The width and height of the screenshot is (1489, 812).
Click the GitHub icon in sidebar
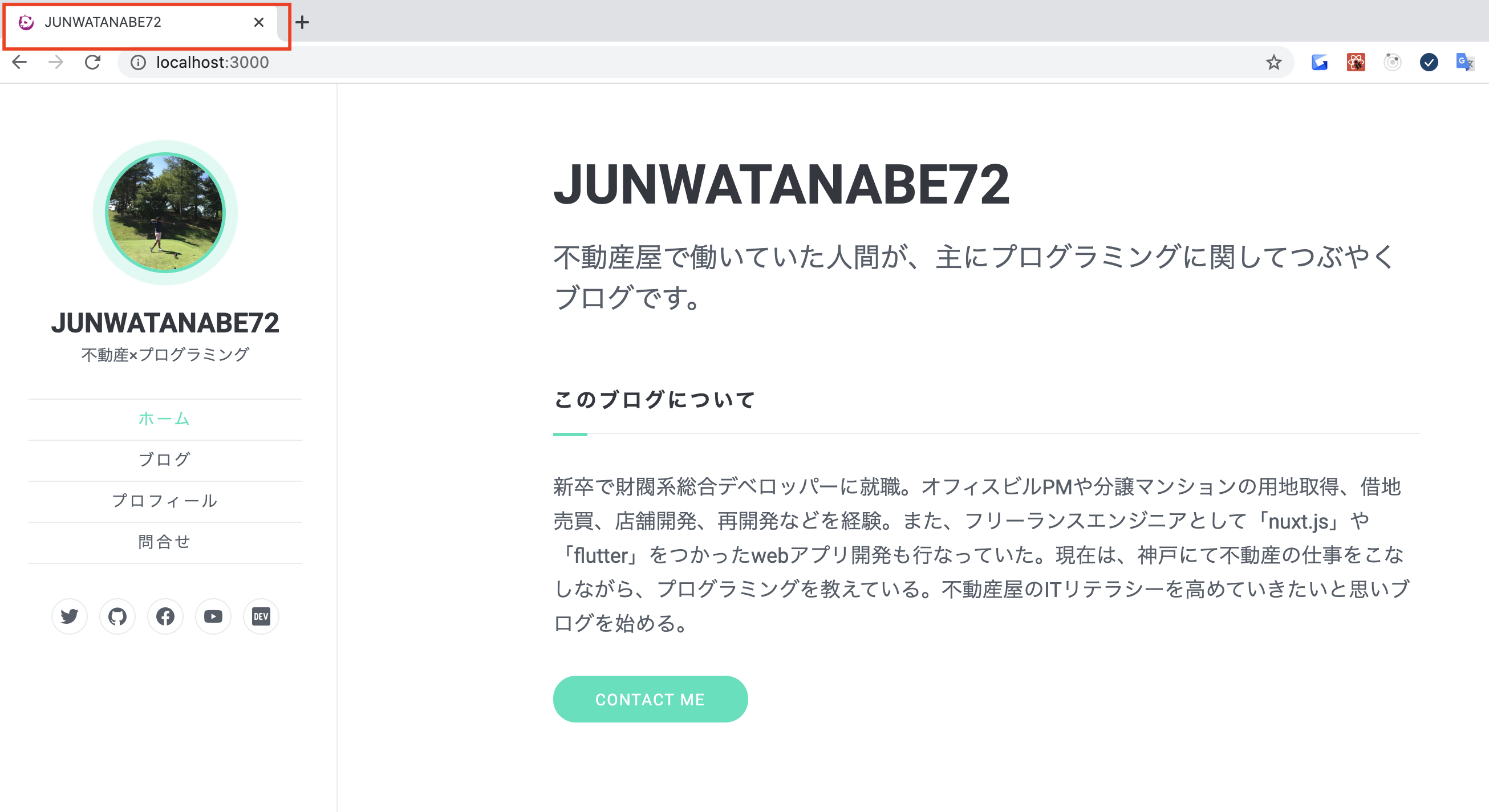tap(118, 616)
